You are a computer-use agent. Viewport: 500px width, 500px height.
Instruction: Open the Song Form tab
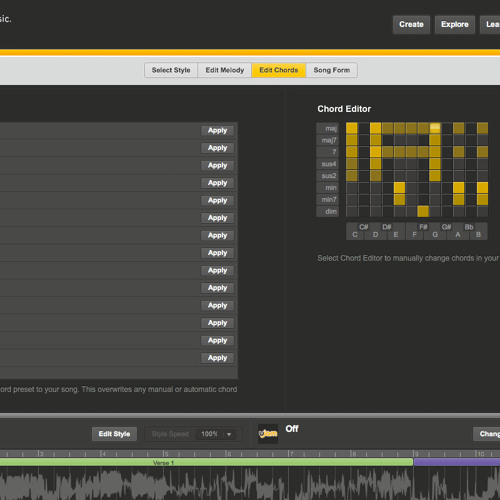[x=332, y=70]
